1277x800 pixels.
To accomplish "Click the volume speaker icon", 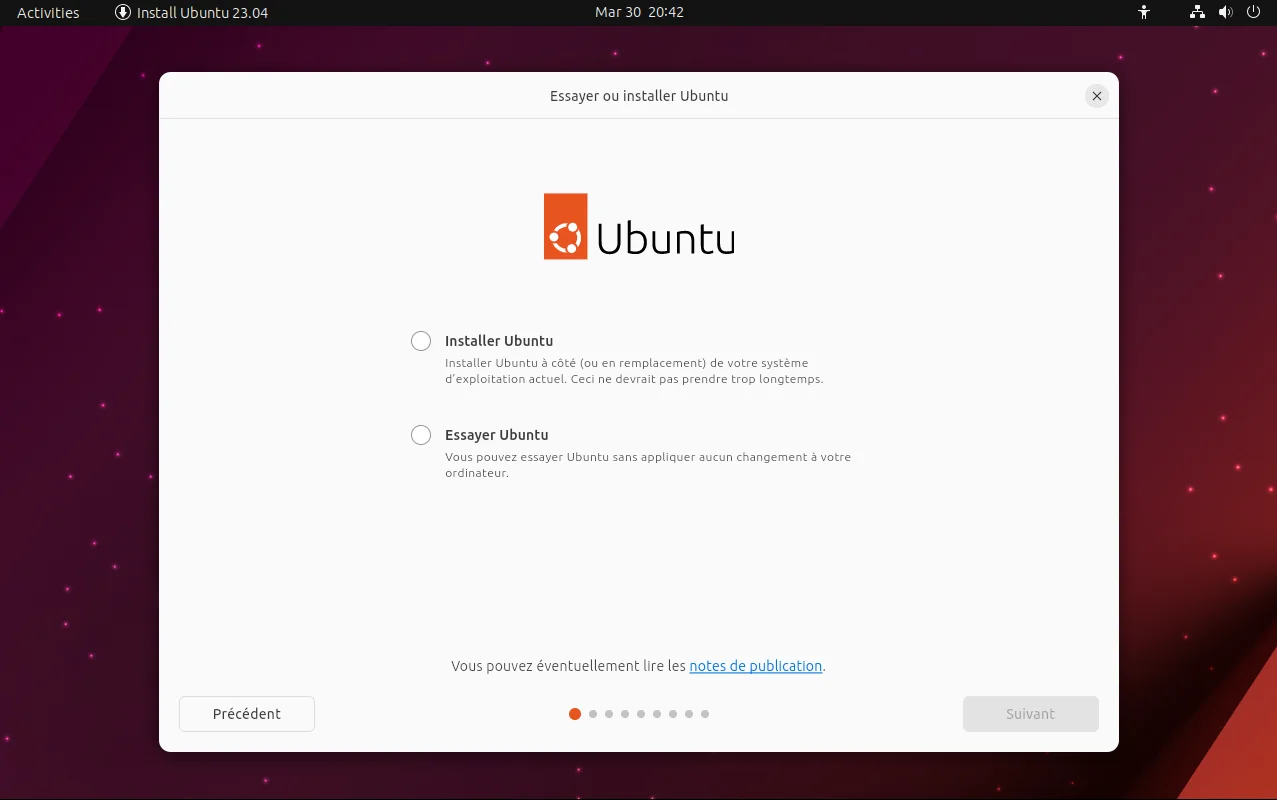I will tap(1225, 12).
